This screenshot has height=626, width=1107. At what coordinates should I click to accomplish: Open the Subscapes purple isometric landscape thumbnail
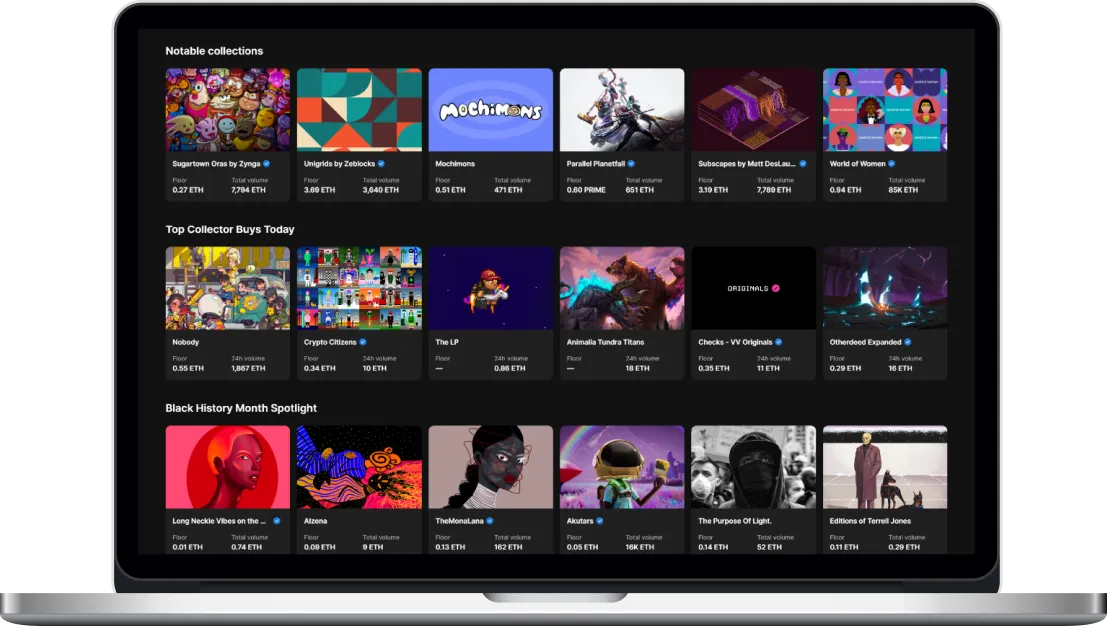753,109
